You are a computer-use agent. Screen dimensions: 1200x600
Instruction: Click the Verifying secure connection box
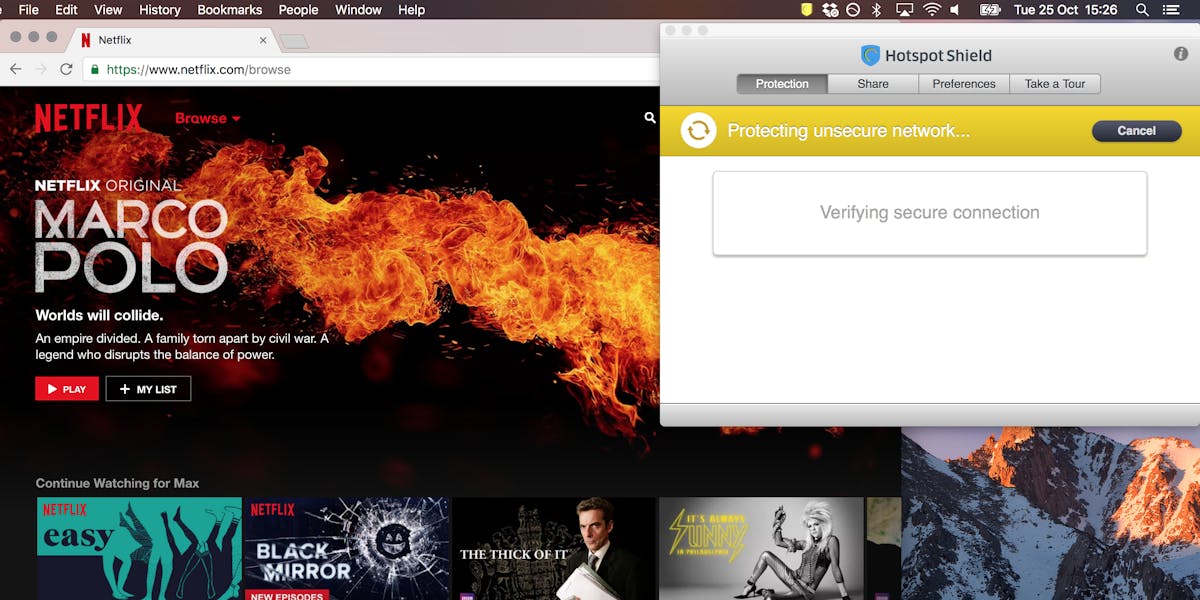point(930,213)
